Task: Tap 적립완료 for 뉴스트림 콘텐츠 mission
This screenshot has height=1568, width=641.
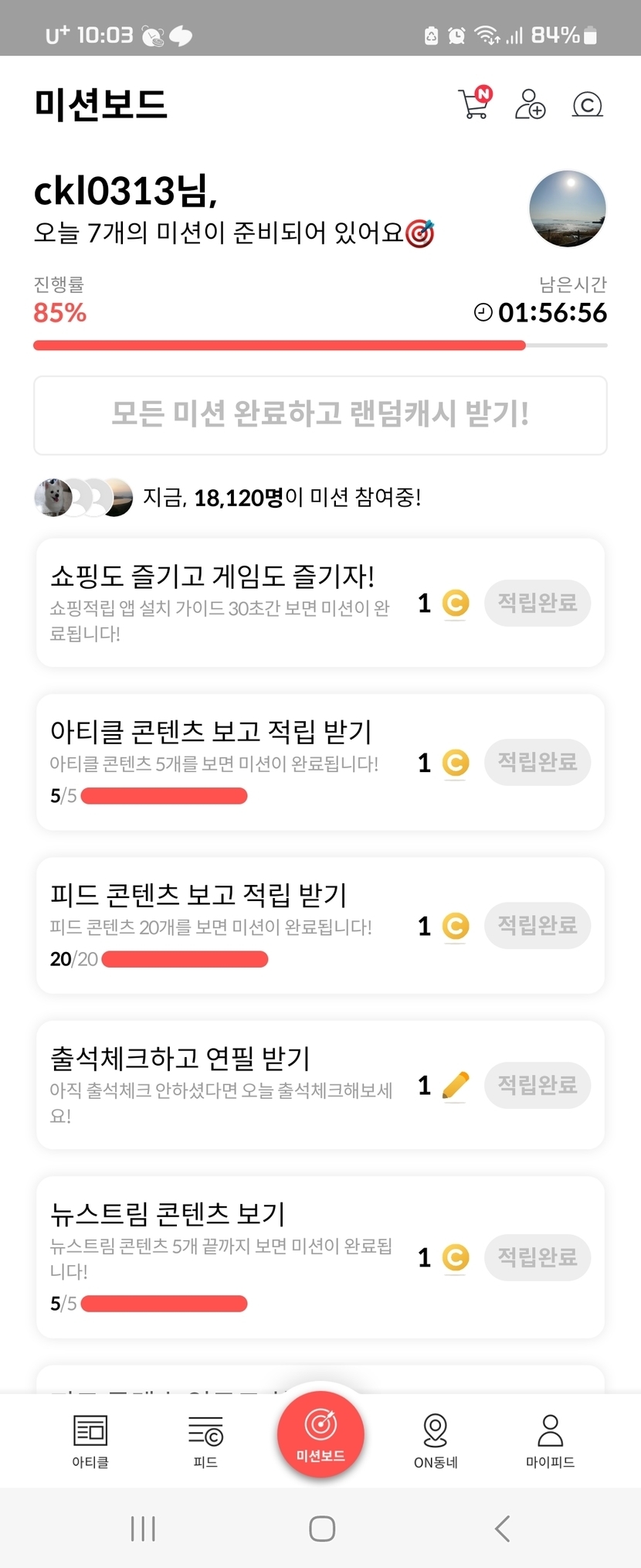Action: (x=538, y=1258)
